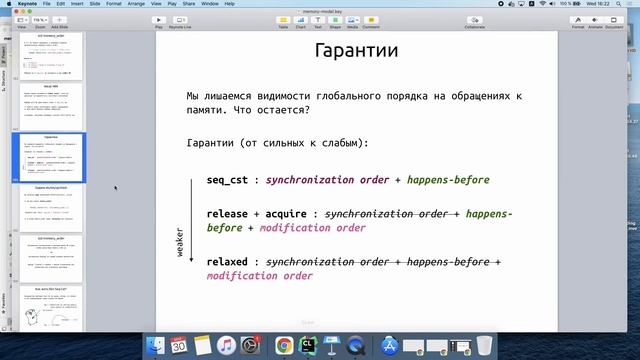Open the File menu
The image size is (640, 360).
[47, 4]
